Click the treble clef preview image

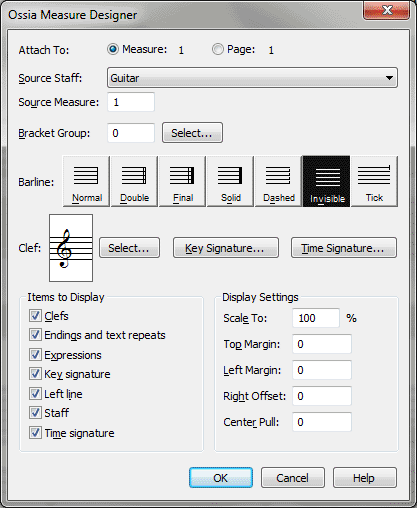(71, 248)
